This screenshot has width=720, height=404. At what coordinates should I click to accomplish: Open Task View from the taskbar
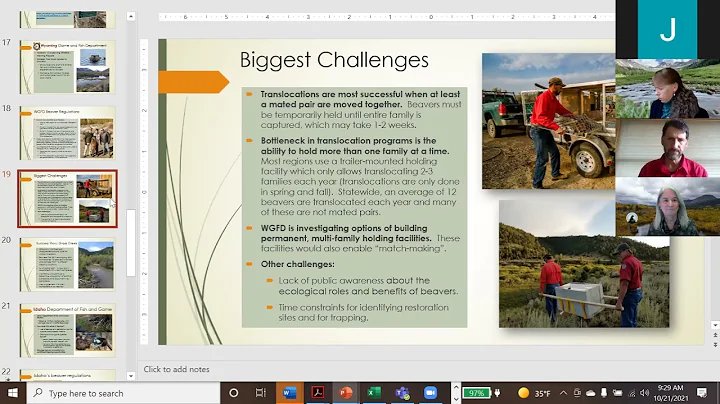coord(260,393)
